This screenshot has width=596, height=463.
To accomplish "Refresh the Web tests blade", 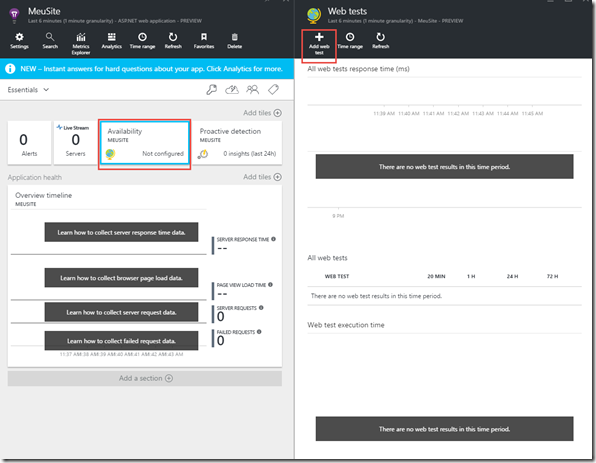I will coord(380,41).
